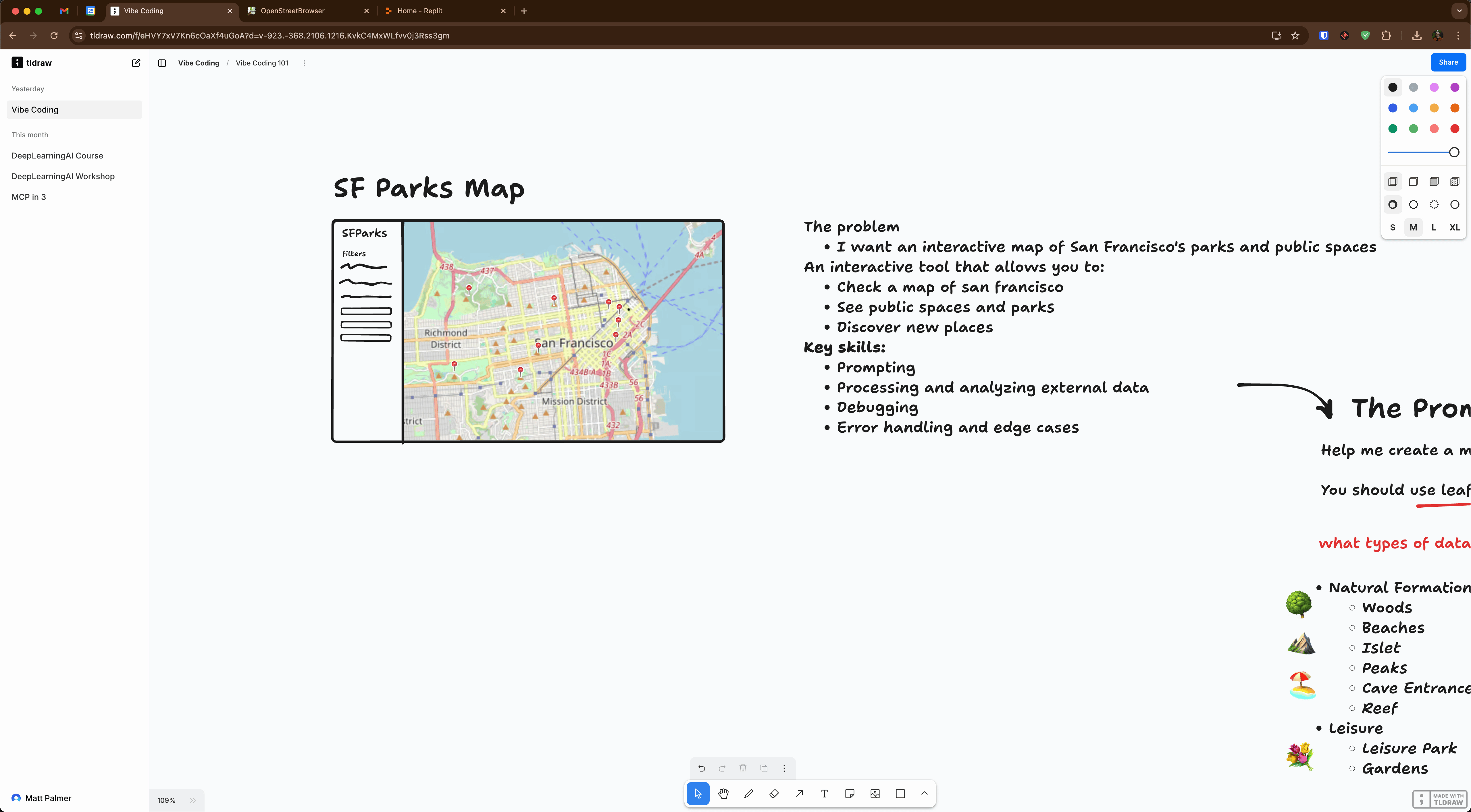Click the browser address bar URL
This screenshot has height=812, width=1471.
tap(269, 35)
